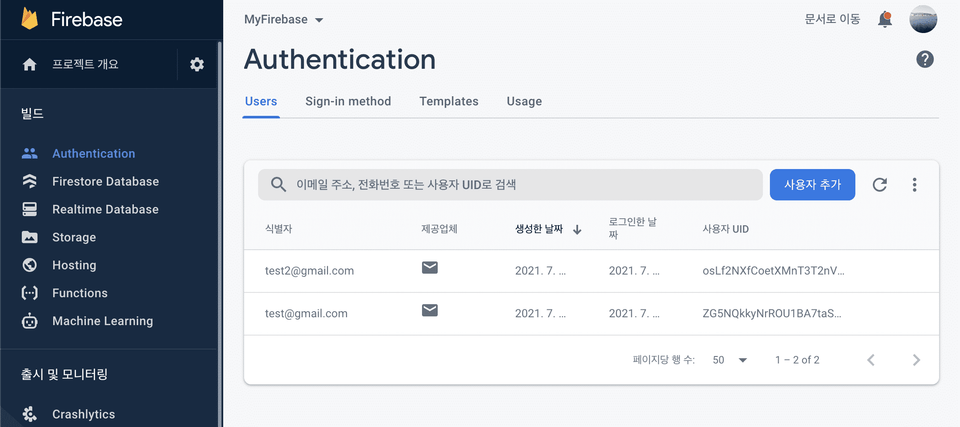Click email provider icon for test@gmail.com
This screenshot has width=960, height=427.
point(430,311)
